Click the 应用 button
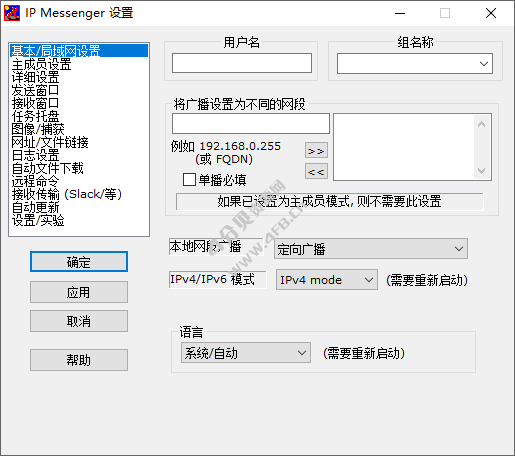 click(79, 292)
